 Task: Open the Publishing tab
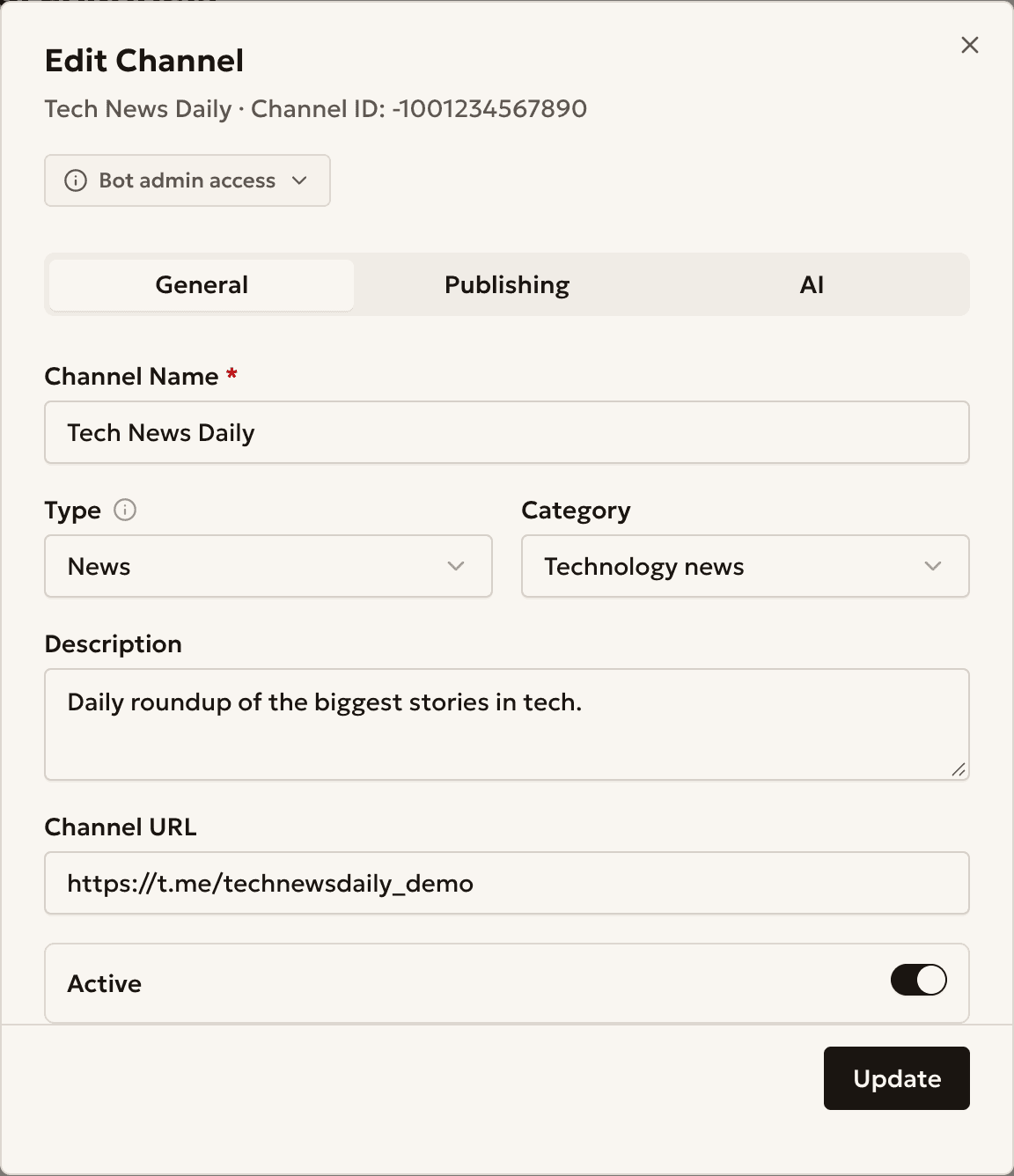[x=507, y=284]
